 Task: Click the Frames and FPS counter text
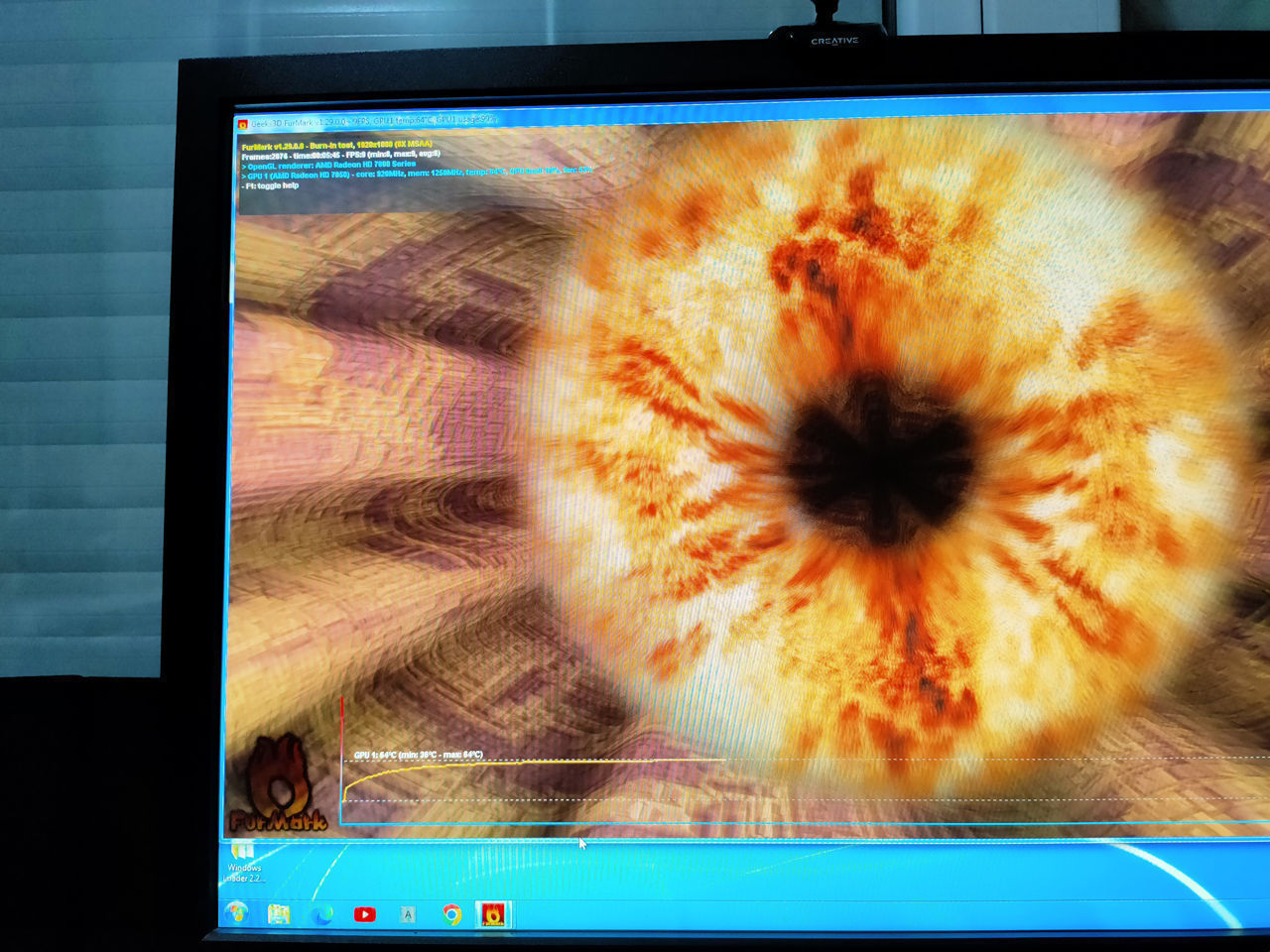[x=337, y=155]
